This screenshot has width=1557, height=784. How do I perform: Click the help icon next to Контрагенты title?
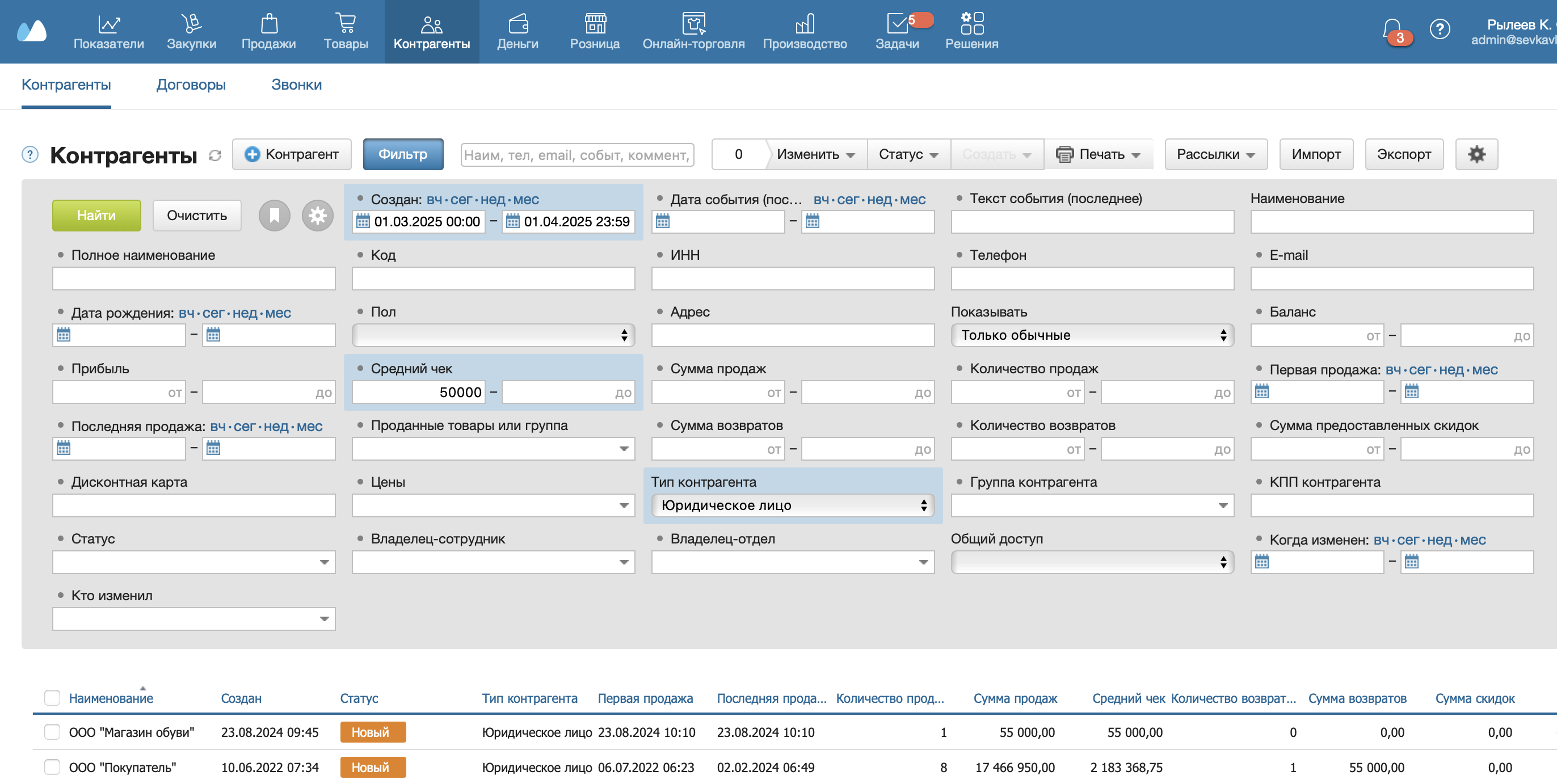click(30, 155)
